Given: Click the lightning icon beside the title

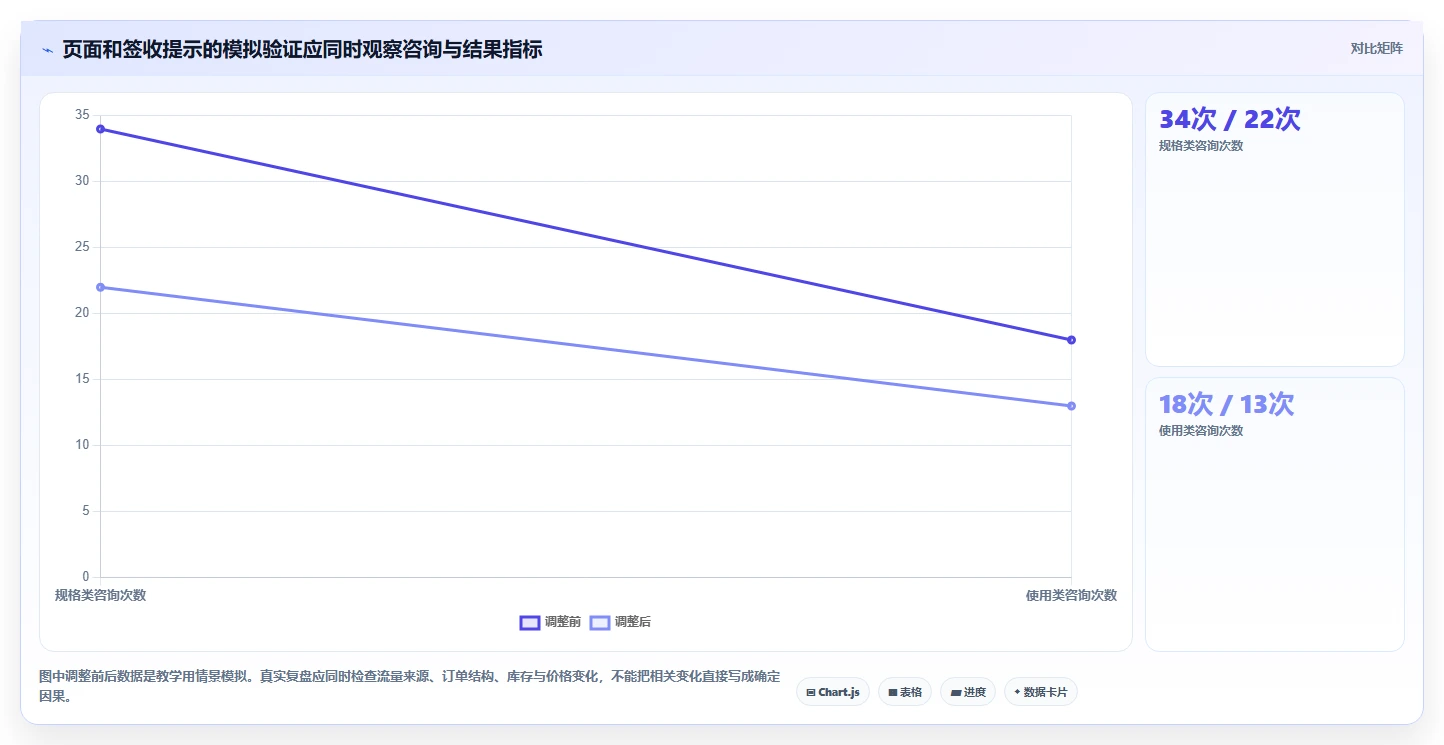Looking at the screenshot, I should (x=47, y=50).
